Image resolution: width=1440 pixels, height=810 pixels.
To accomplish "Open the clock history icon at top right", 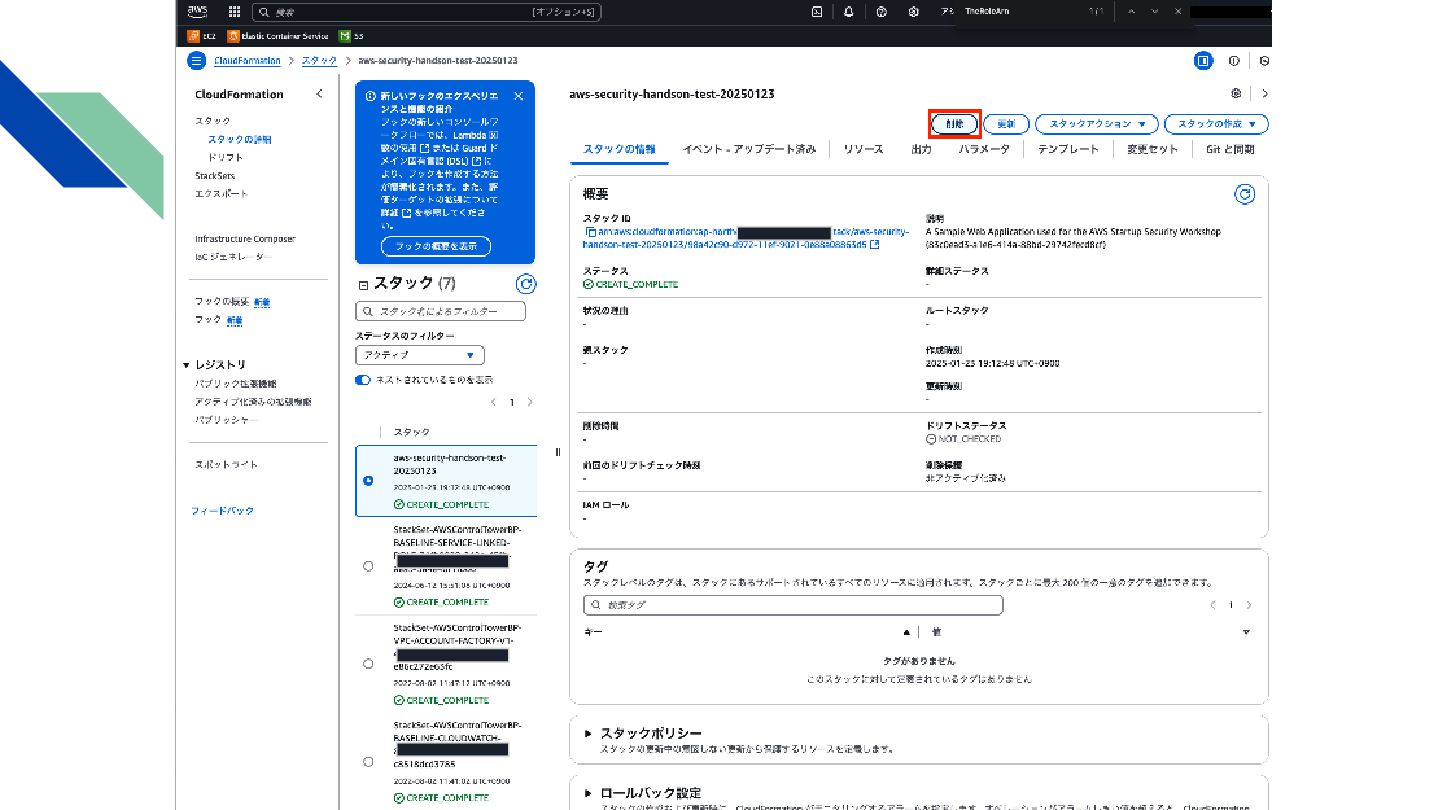I will [1265, 61].
